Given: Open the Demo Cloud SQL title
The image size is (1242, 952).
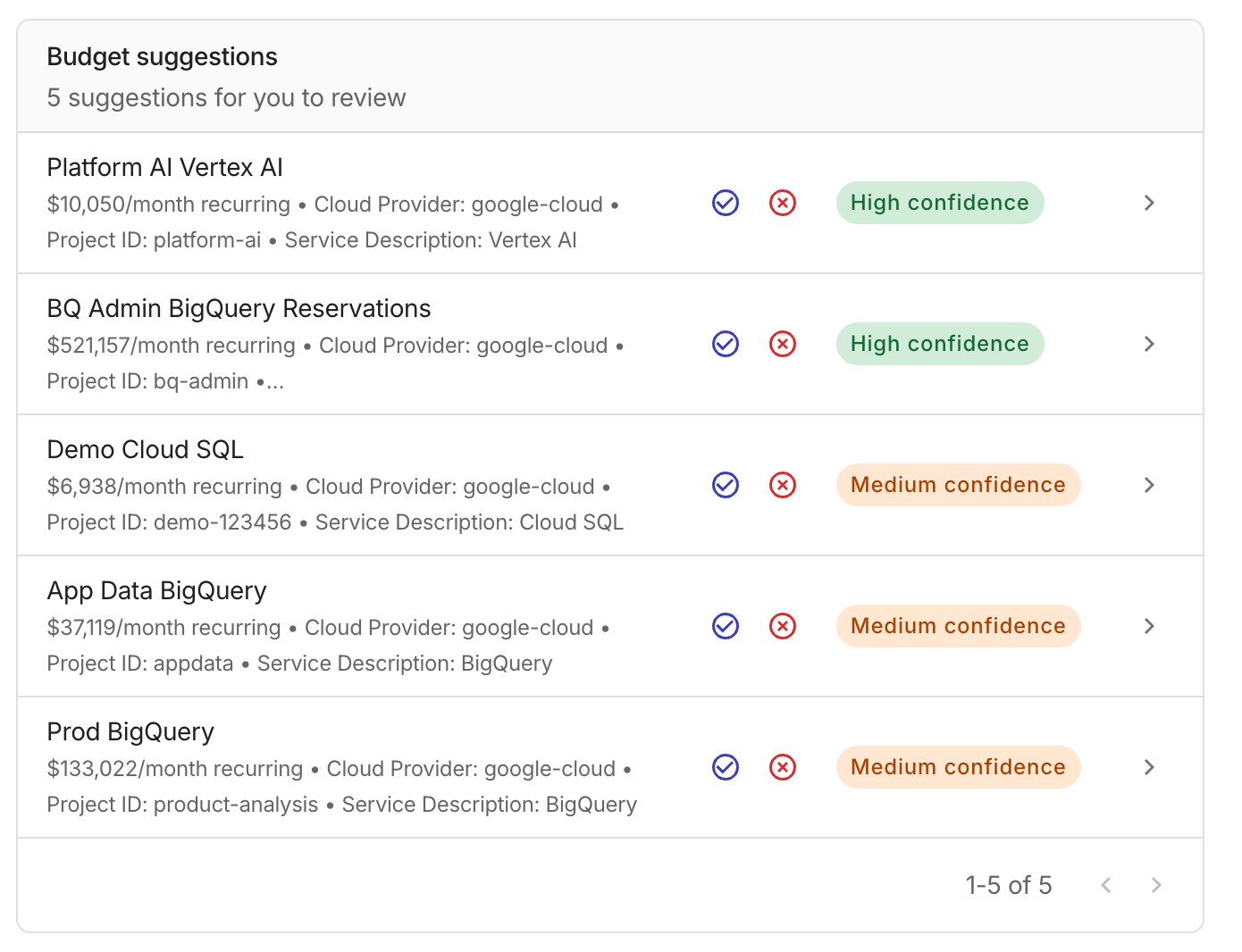Looking at the screenshot, I should click(146, 449).
